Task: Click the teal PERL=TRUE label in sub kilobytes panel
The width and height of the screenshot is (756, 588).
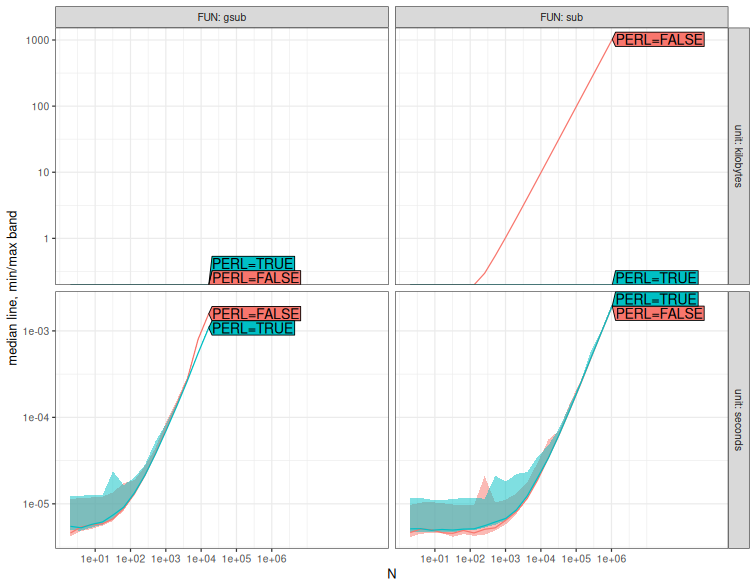Action: (656, 278)
